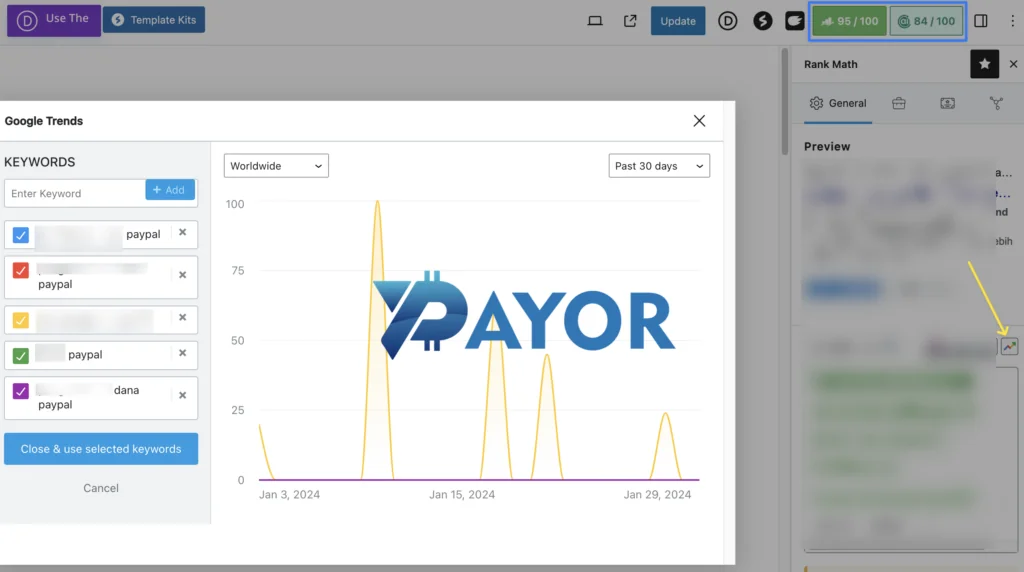Click the page vertical scrollbar
This screenshot has width=1024, height=572.
785,101
